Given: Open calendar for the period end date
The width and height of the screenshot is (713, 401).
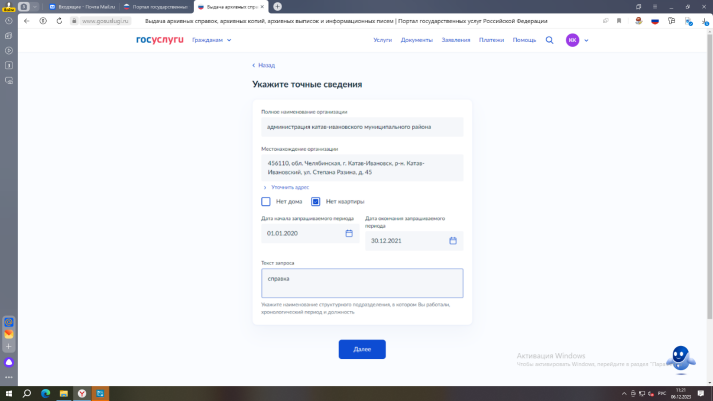Looking at the screenshot, I should pyautogui.click(x=453, y=241).
